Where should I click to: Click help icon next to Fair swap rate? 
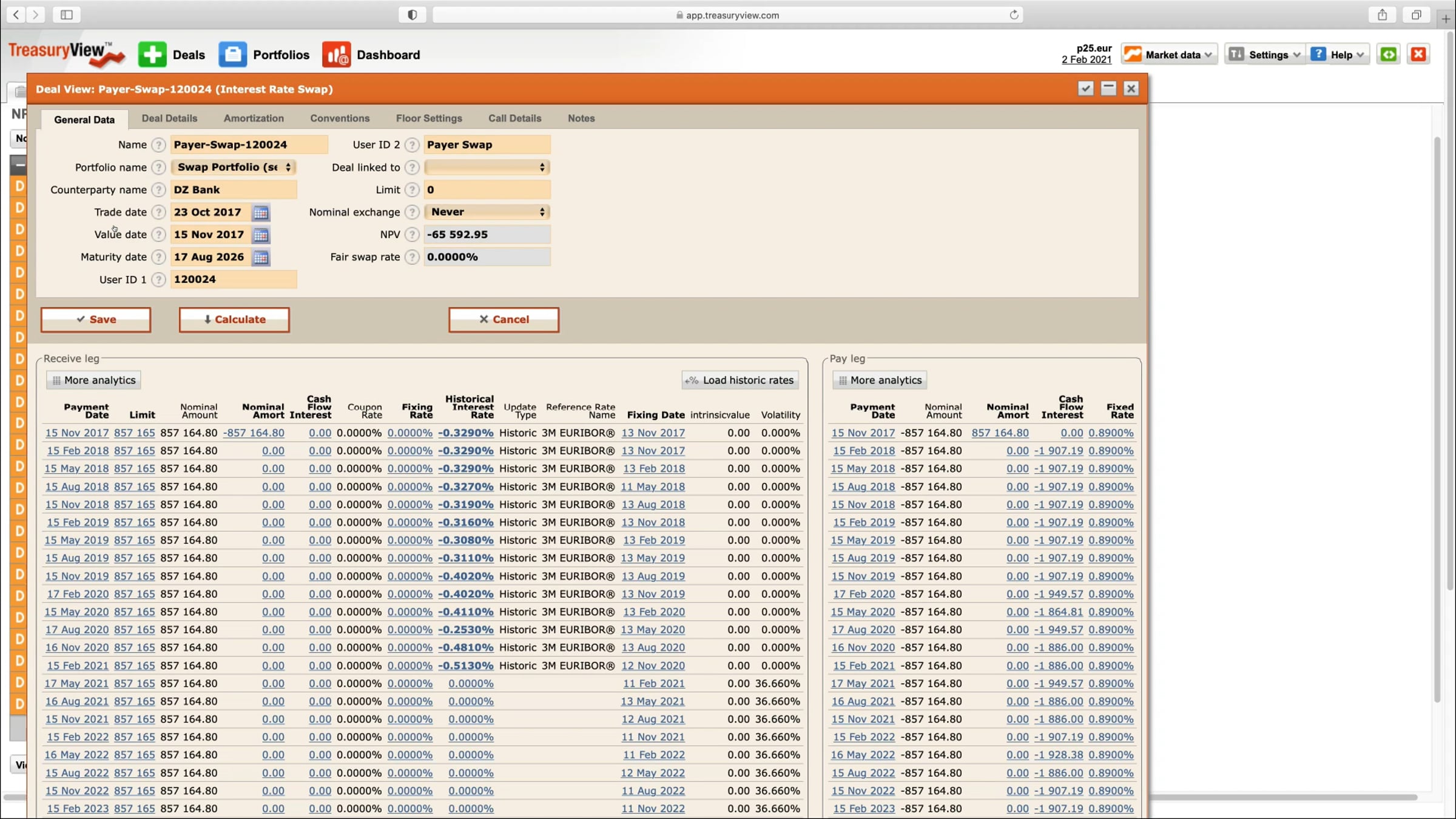pos(412,257)
